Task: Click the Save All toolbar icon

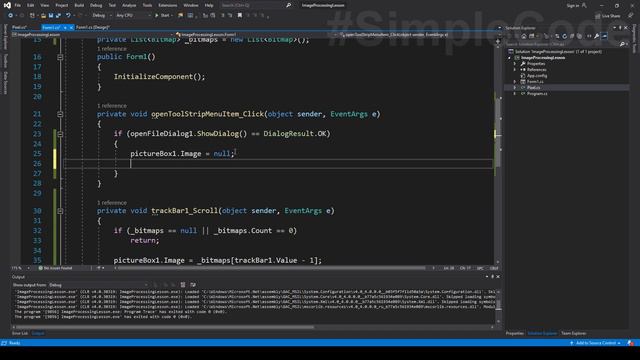Action: [x=58, y=15]
